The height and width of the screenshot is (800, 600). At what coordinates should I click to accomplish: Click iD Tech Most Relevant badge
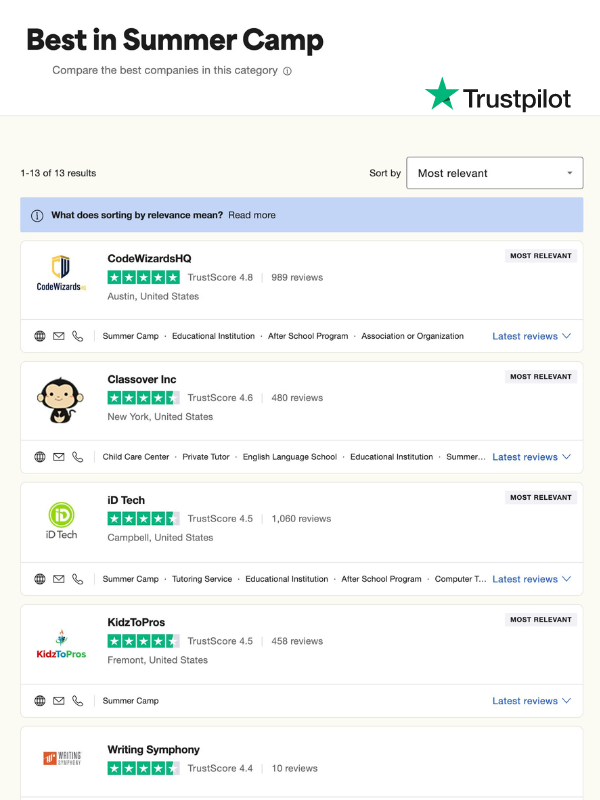[x=541, y=498]
